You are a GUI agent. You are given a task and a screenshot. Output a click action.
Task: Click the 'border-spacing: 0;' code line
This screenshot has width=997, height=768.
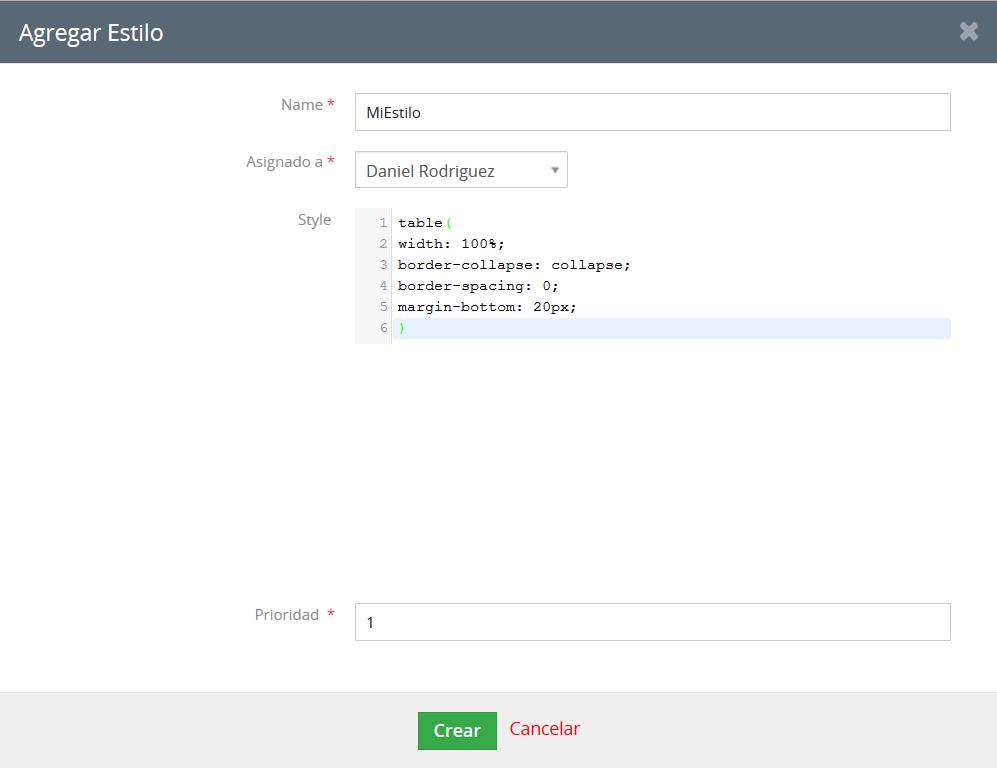tap(478, 286)
